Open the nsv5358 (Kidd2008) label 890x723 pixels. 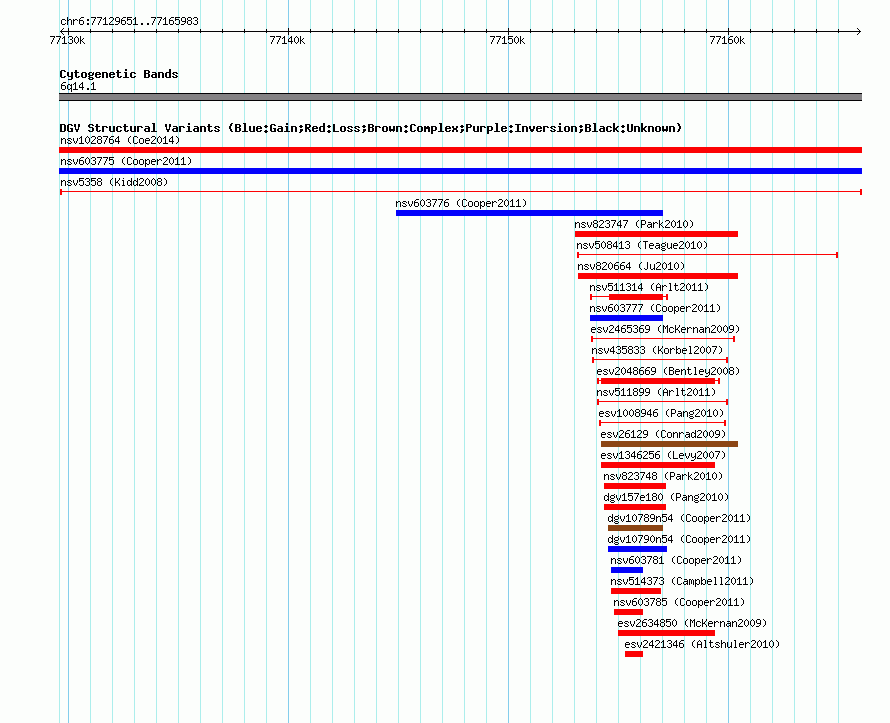(x=114, y=182)
